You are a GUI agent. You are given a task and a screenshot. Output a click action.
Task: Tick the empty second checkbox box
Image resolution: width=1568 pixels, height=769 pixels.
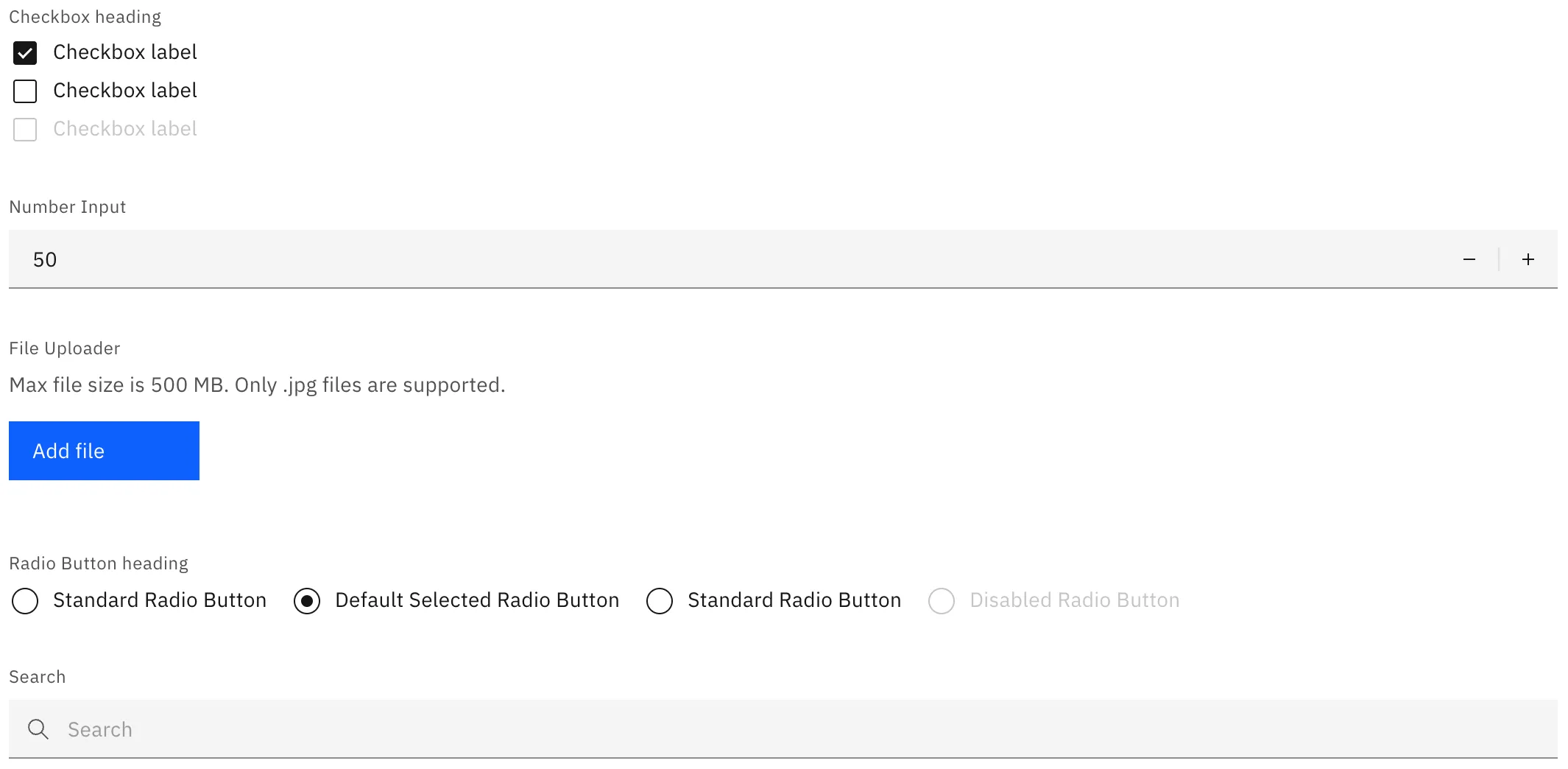pyautogui.click(x=25, y=91)
